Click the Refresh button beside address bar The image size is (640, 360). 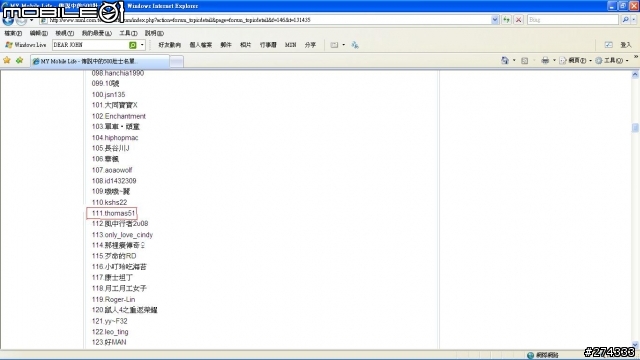(x=507, y=20)
